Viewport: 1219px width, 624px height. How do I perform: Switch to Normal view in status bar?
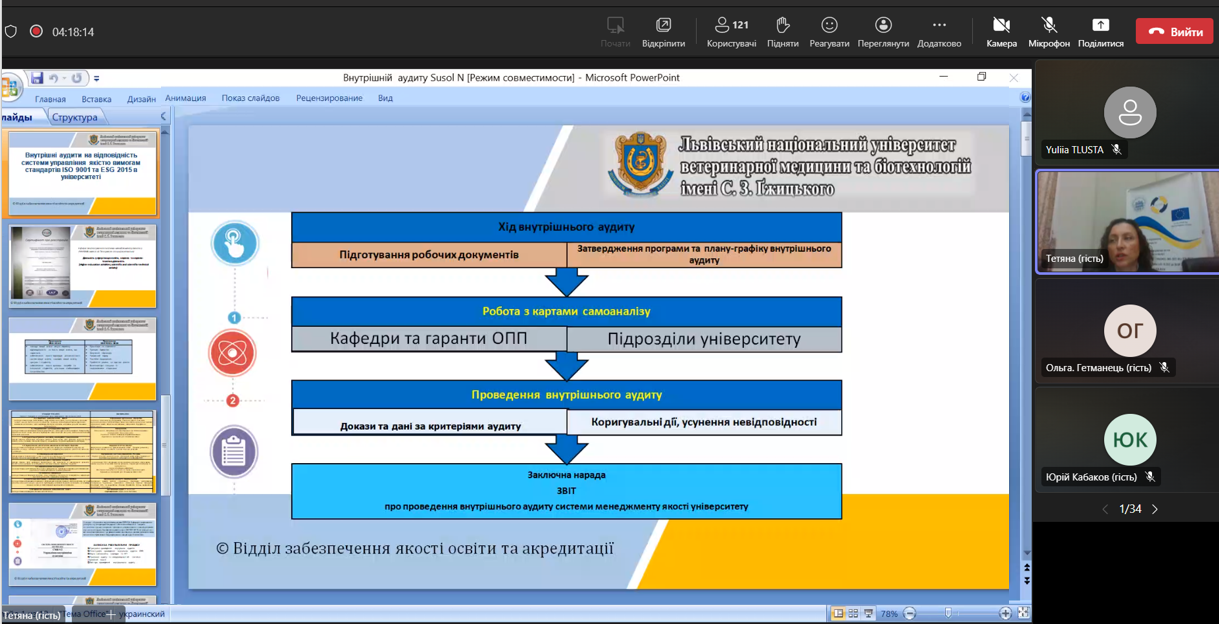click(838, 614)
